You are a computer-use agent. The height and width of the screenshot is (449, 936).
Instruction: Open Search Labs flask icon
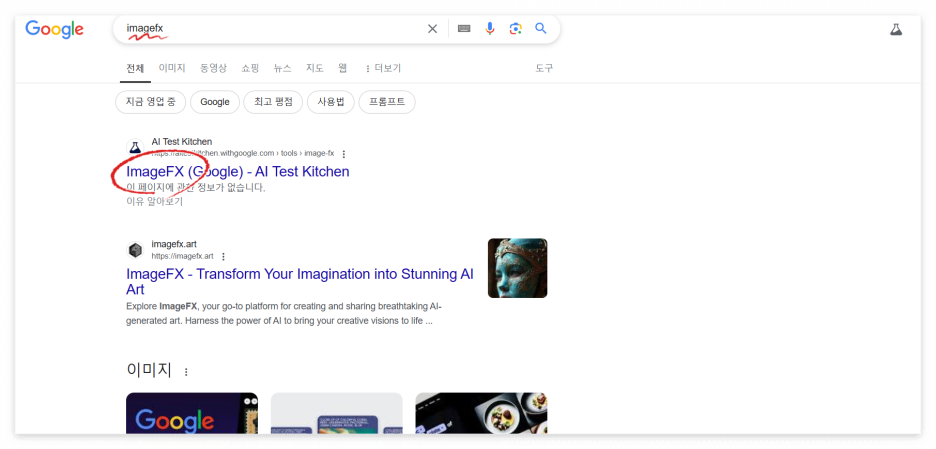[896, 29]
